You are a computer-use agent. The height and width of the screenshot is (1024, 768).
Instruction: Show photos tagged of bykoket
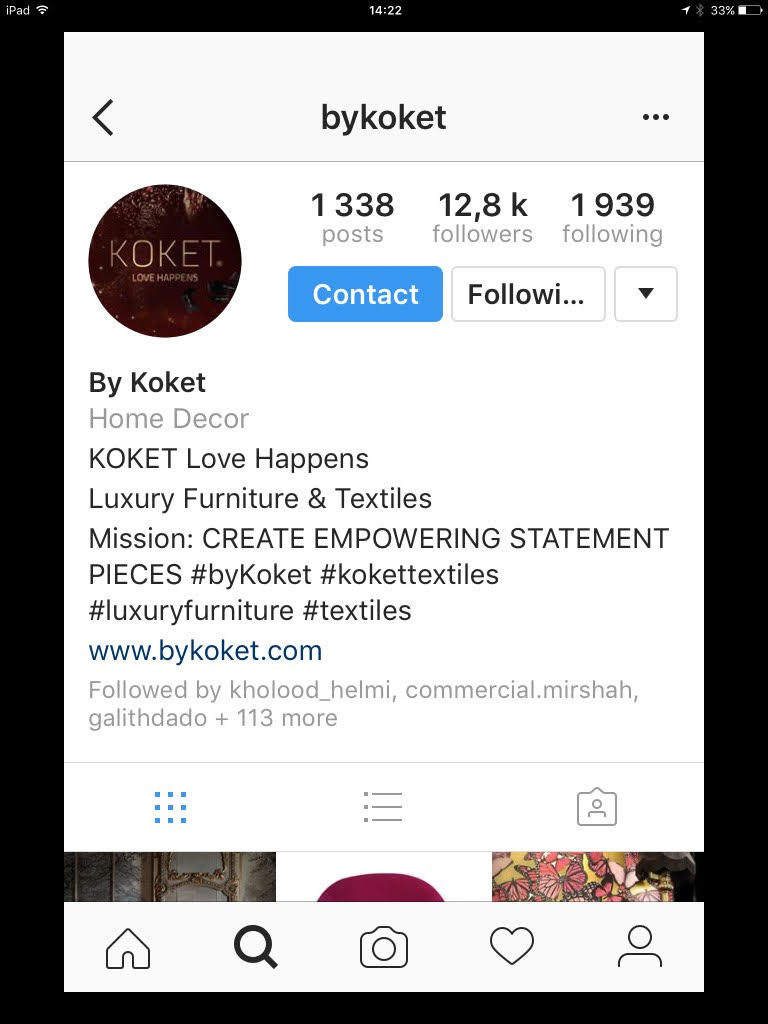point(596,807)
